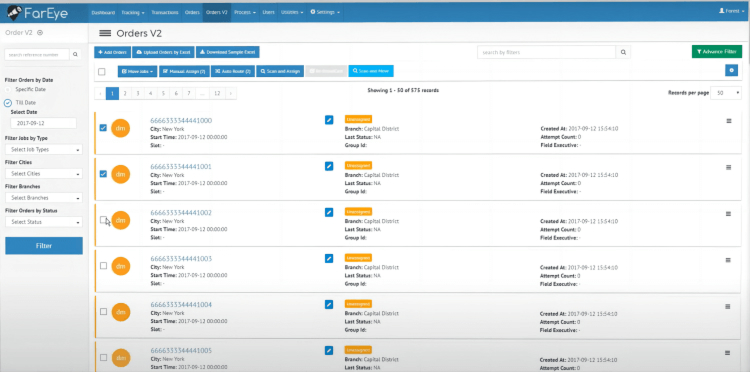The height and width of the screenshot is (372, 750).
Task: Open the row menu for order 6666333344441000
Action: tap(728, 121)
